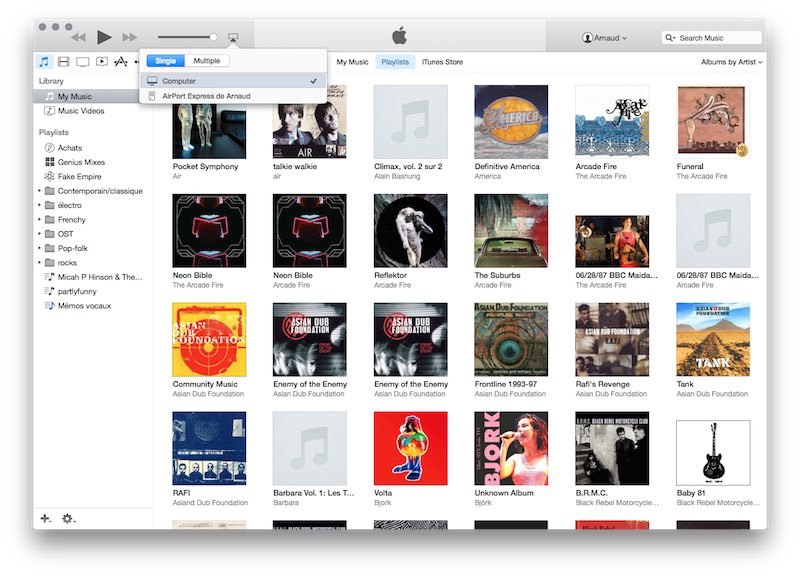Select Computer as audio output
The height and width of the screenshot is (577, 800).
233,81
